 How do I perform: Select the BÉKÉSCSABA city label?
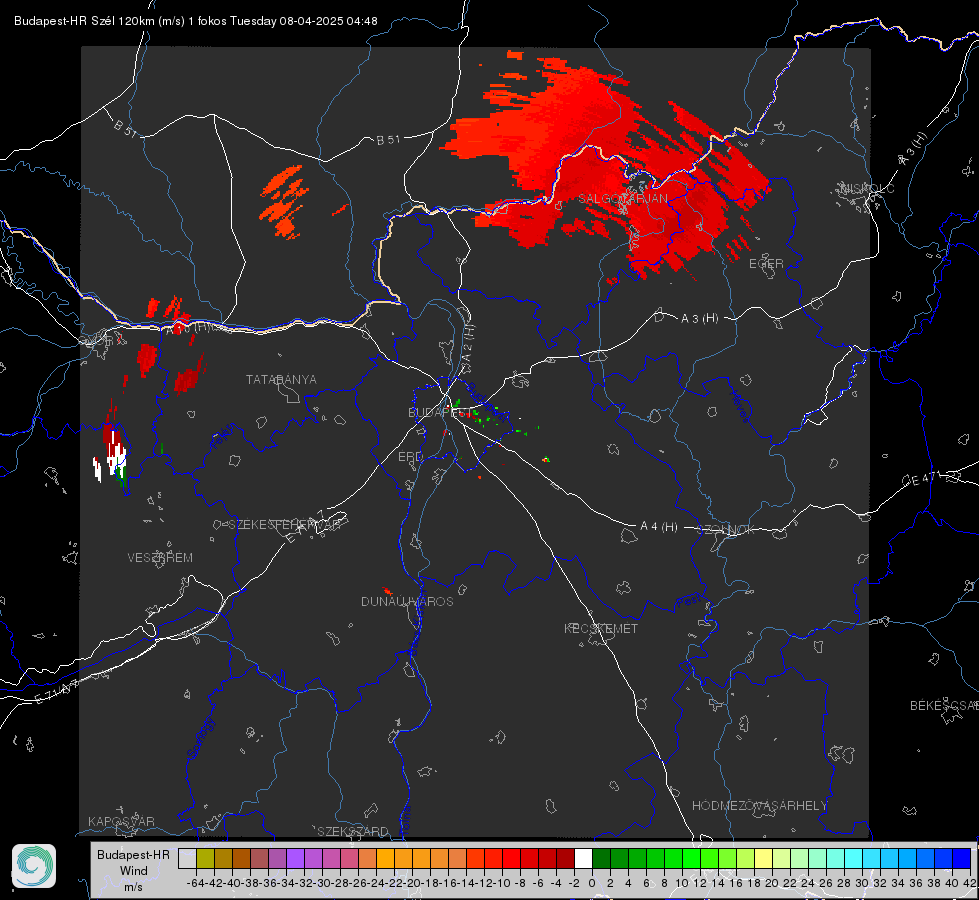point(944,706)
